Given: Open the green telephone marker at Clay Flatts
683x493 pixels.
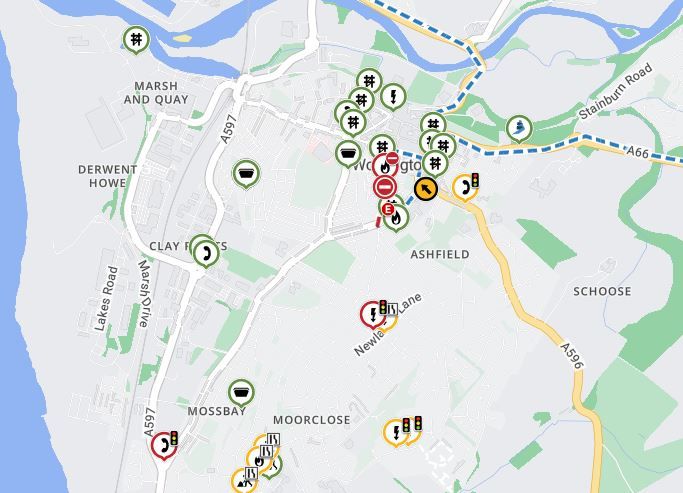Looking at the screenshot, I should [206, 253].
